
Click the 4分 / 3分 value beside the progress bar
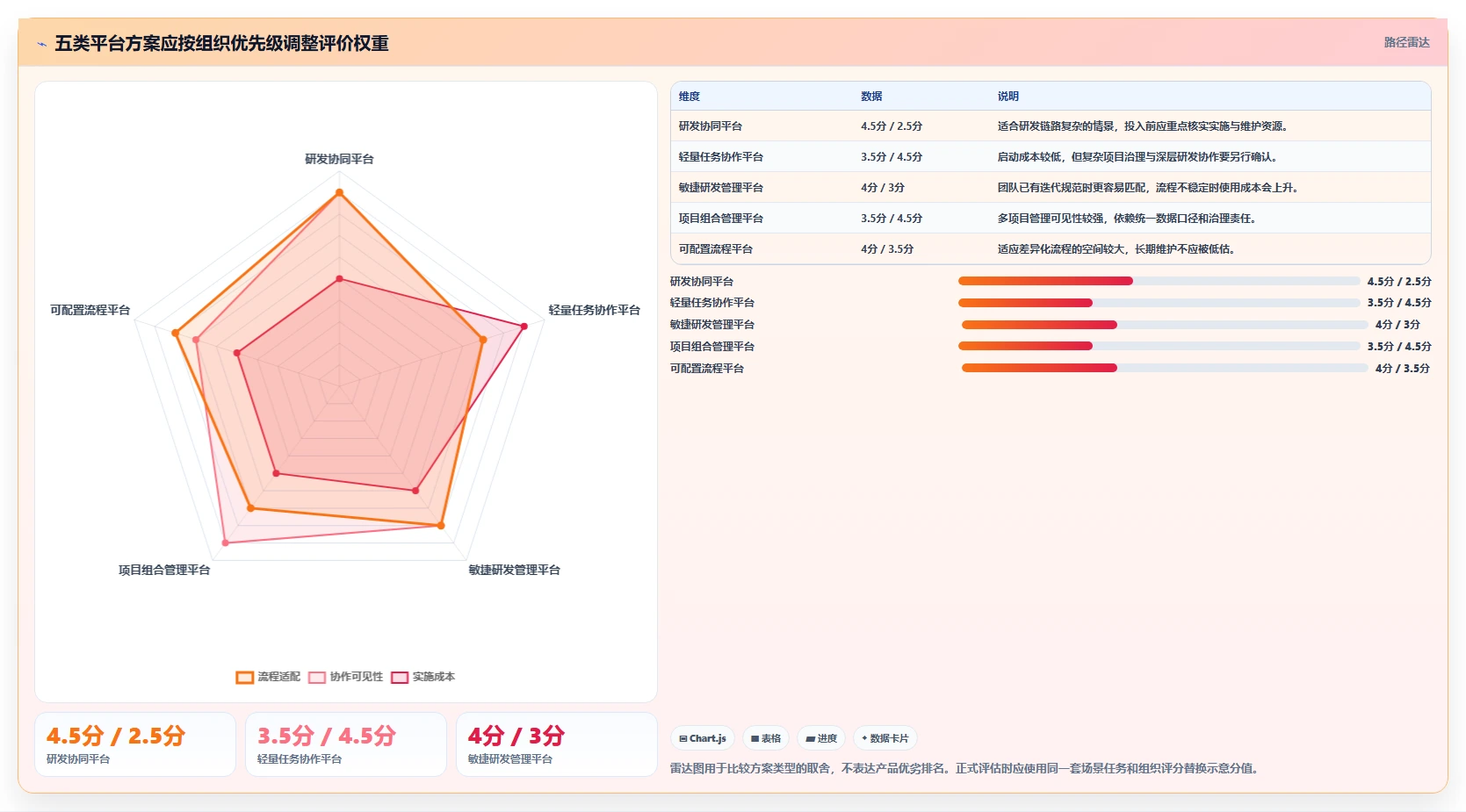click(x=1397, y=325)
